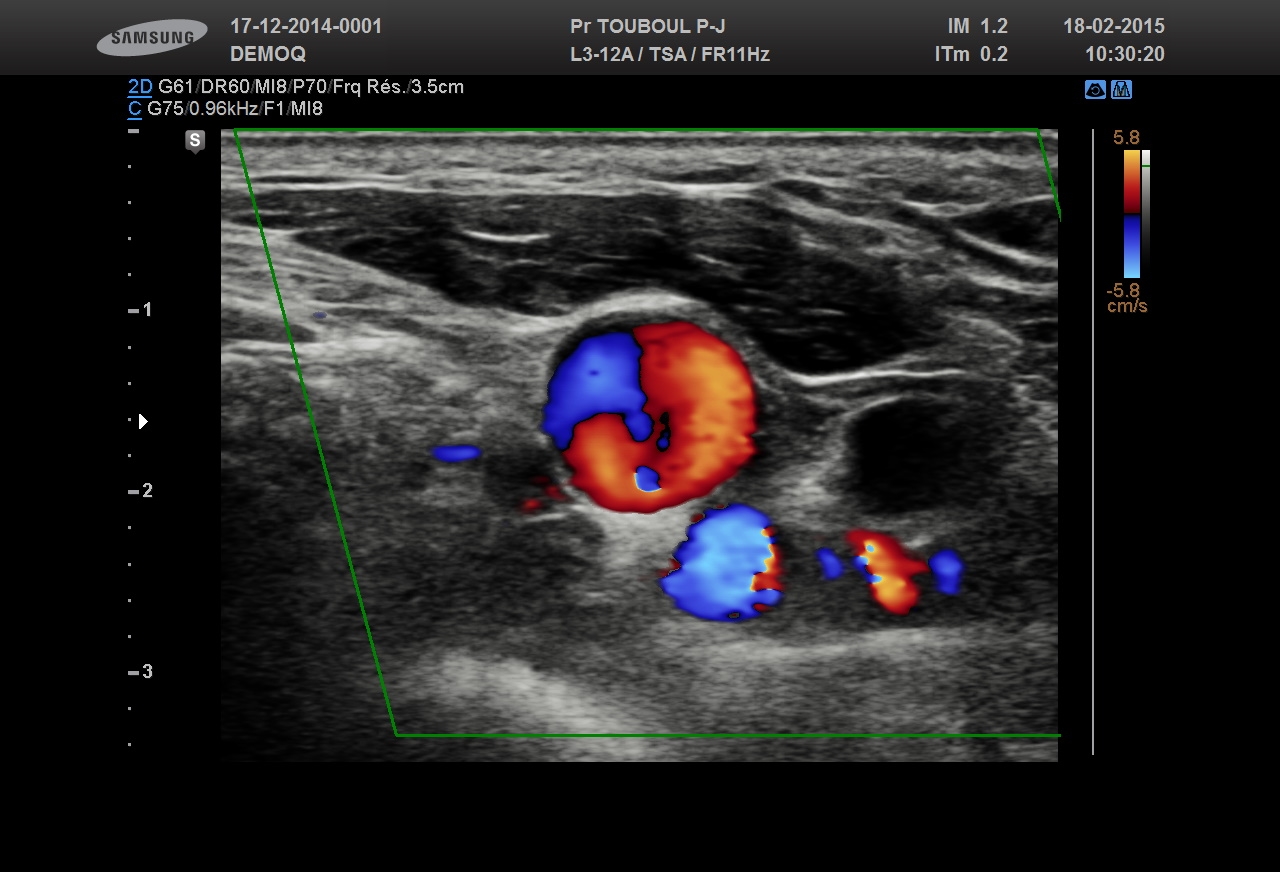Click the 3 cm depth scale marker

(x=141, y=672)
